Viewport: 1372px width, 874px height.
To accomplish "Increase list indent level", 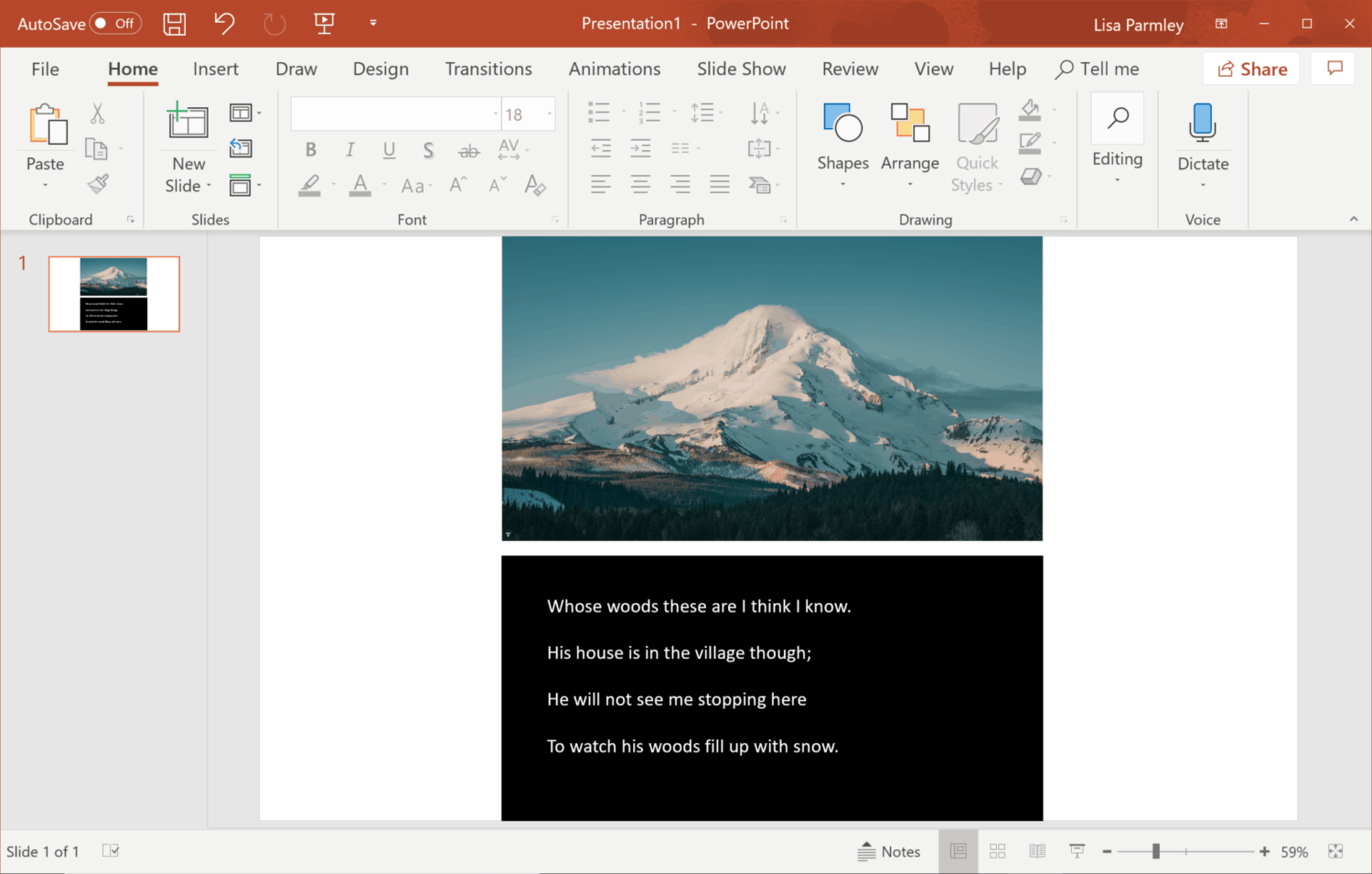I will tap(640, 148).
